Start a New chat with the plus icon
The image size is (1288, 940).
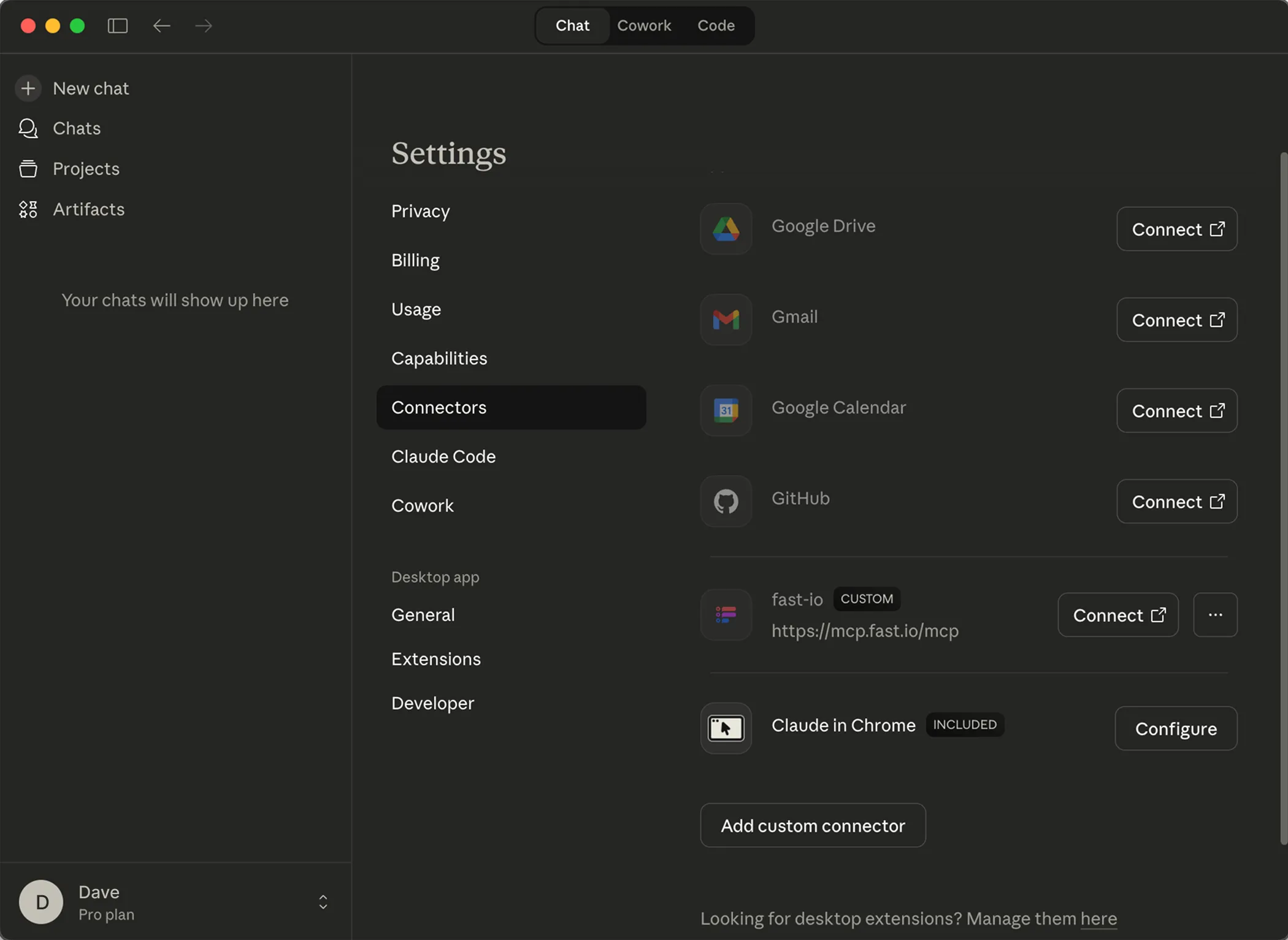[28, 88]
